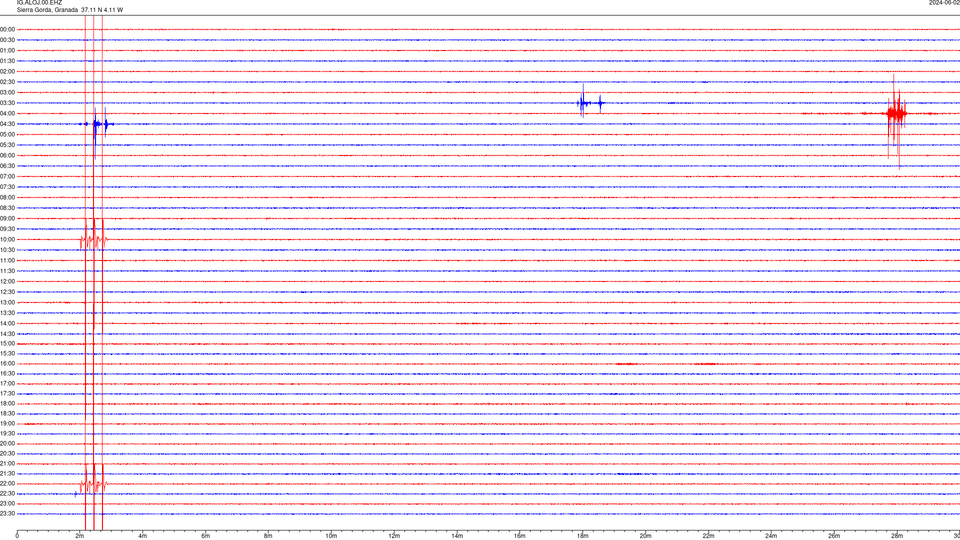Select the 07:30 time row label
This screenshot has height=540, width=960.
pyautogui.click(x=8, y=187)
